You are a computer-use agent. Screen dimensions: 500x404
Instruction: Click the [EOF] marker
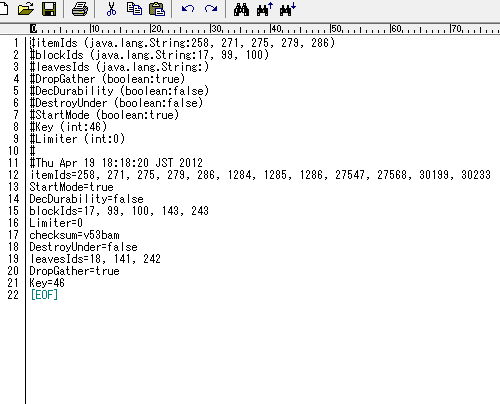[44, 295]
